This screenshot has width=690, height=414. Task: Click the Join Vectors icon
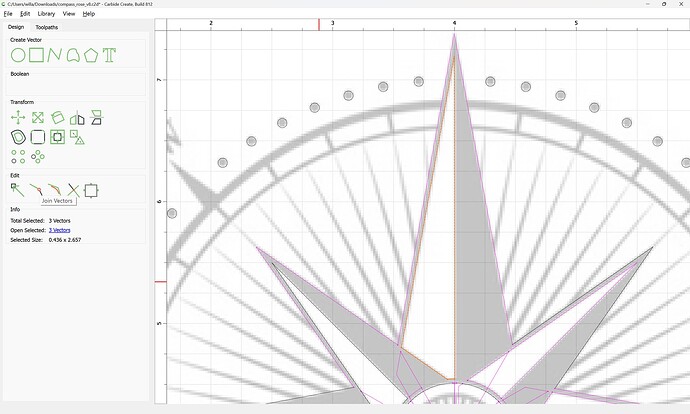36,189
